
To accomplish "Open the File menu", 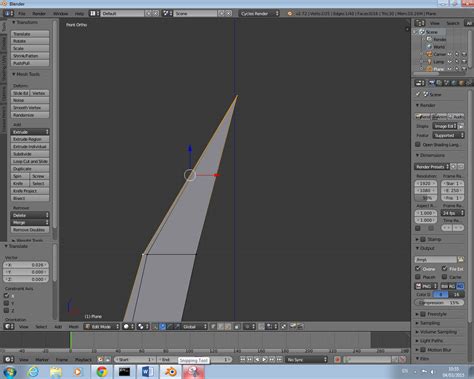I will pos(22,14).
